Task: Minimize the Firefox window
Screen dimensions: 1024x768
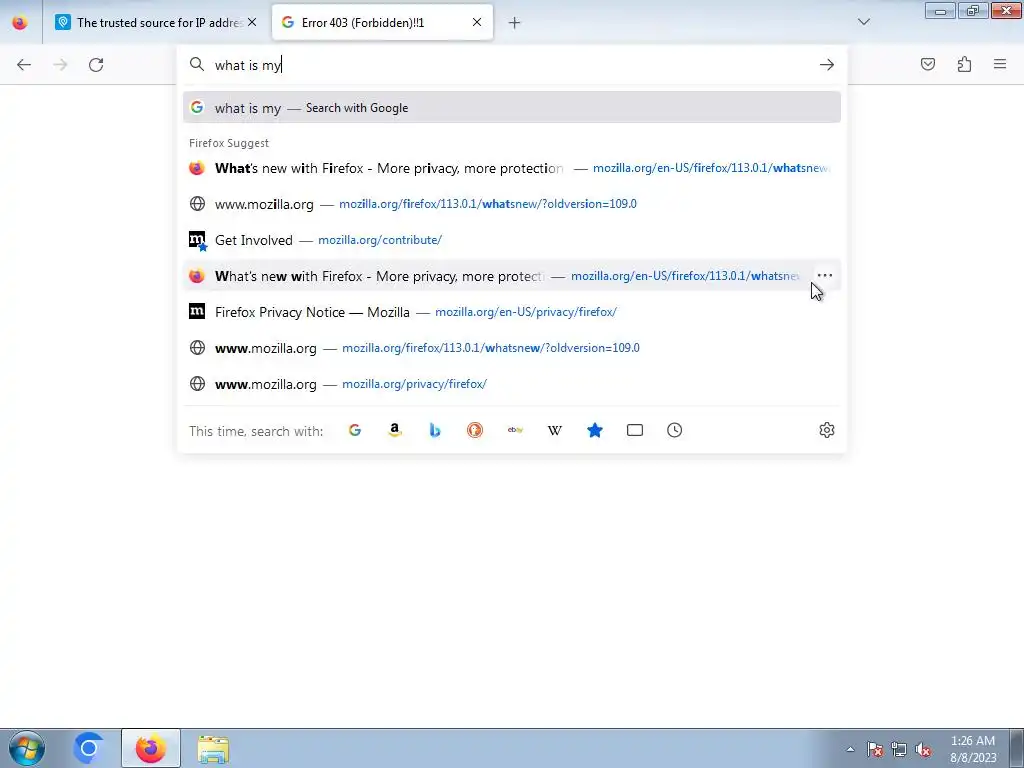Action: click(940, 11)
